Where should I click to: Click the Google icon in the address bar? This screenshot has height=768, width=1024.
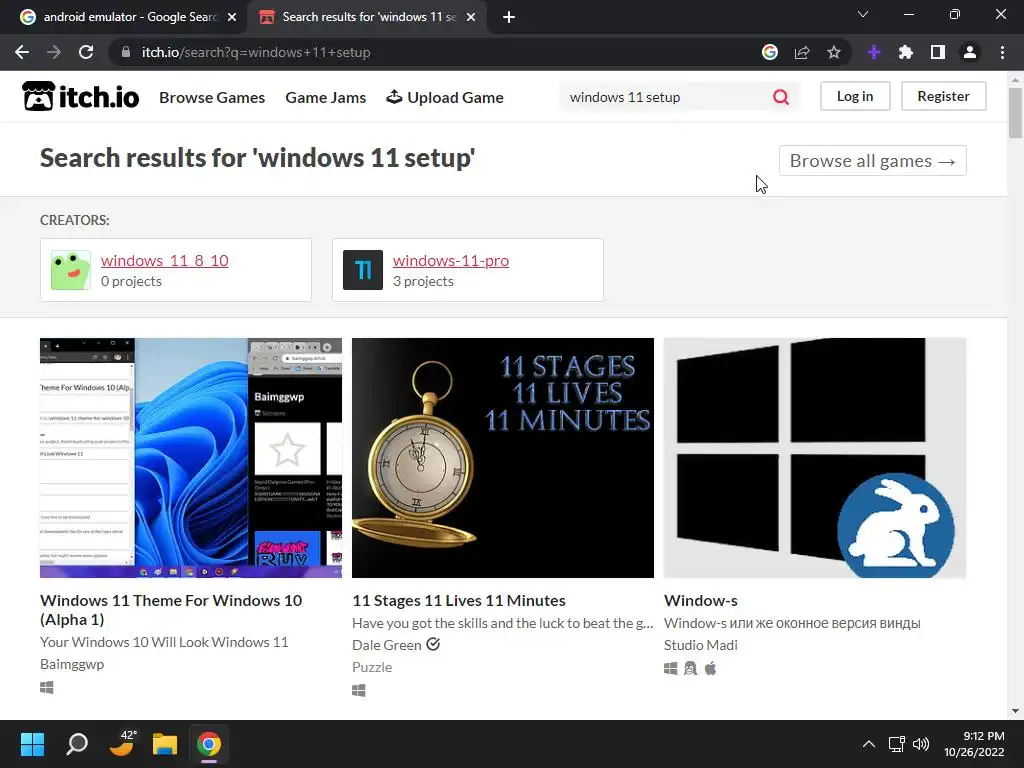(770, 52)
